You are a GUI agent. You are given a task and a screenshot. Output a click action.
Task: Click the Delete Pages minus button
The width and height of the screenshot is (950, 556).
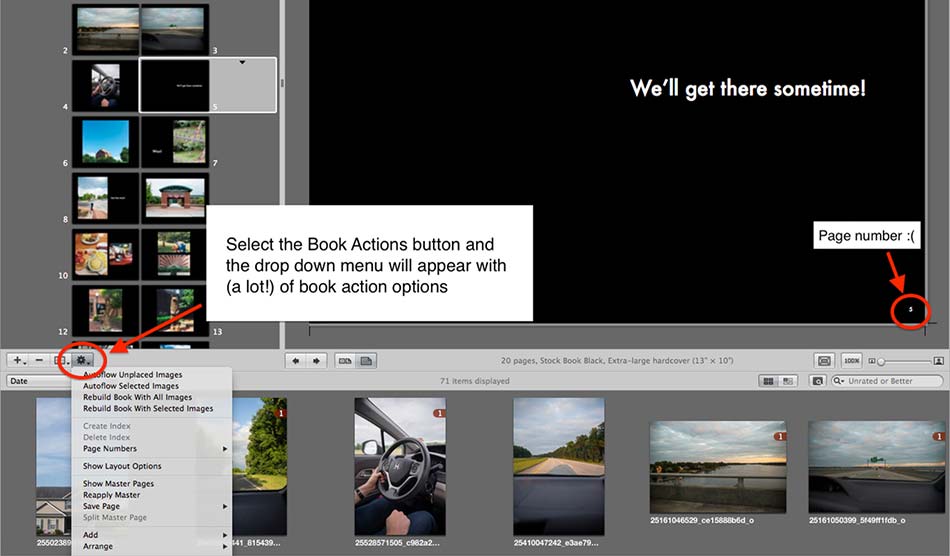pos(40,359)
